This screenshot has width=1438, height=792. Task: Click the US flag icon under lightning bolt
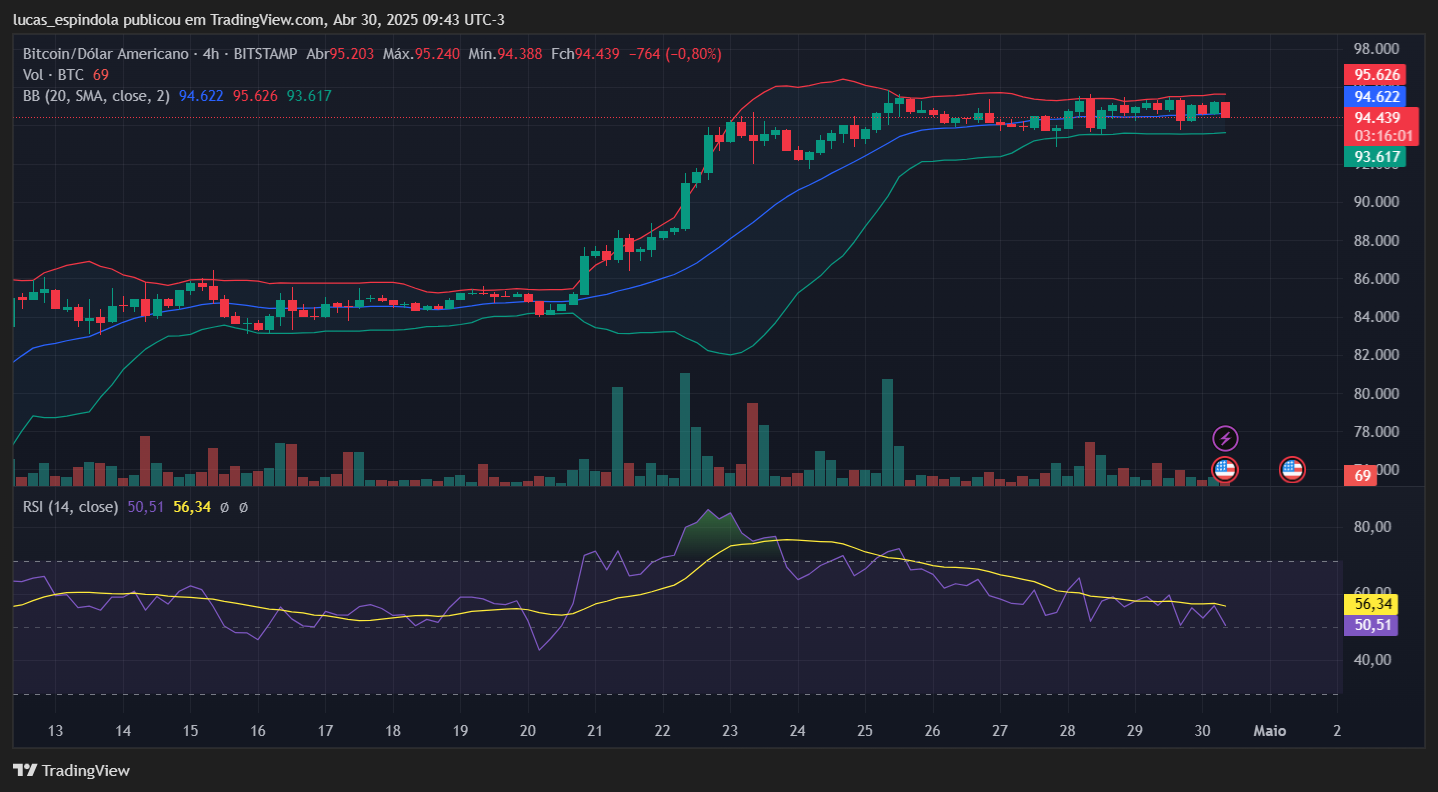click(1225, 468)
